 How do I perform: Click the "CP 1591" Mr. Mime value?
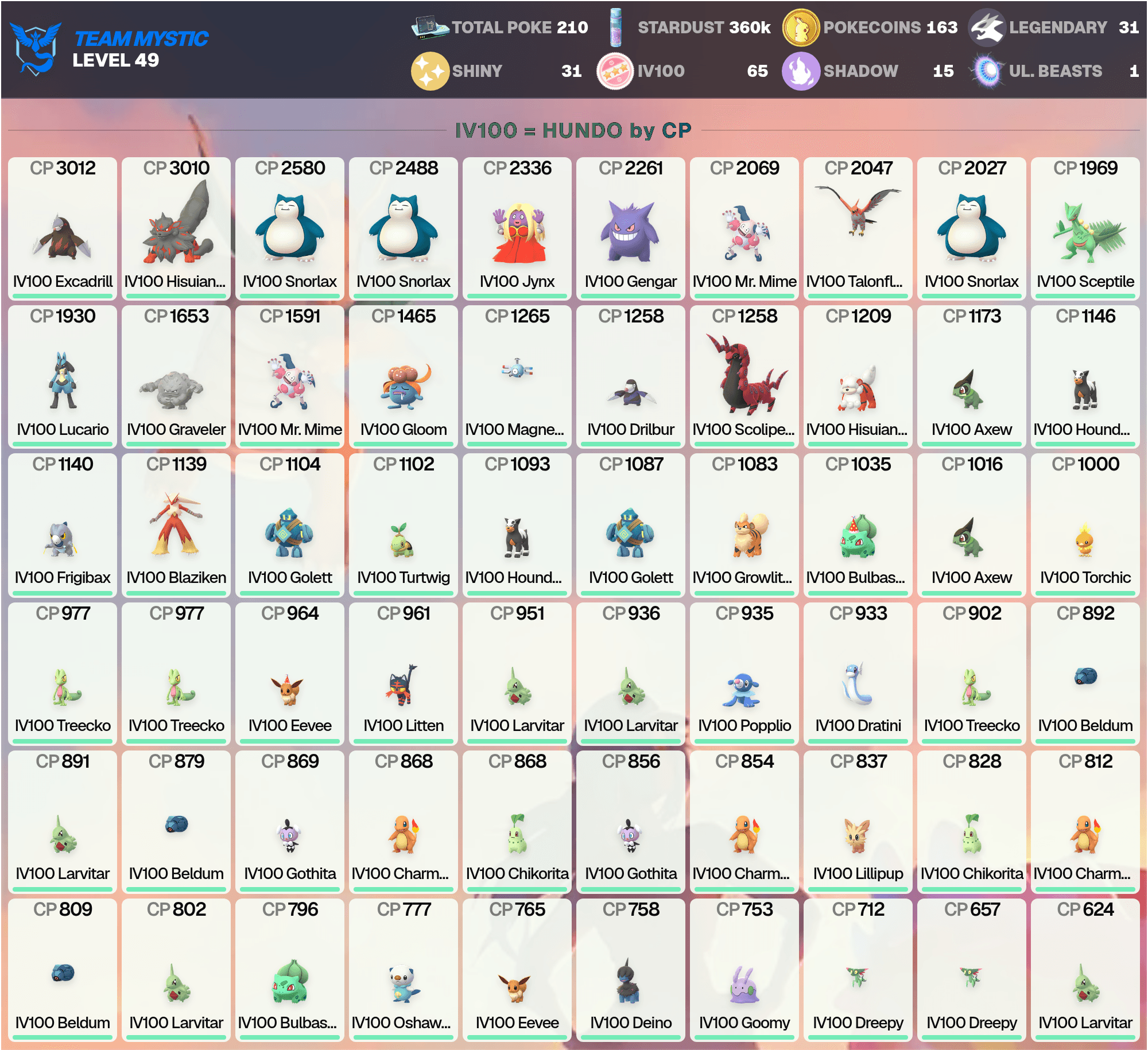coord(290,316)
